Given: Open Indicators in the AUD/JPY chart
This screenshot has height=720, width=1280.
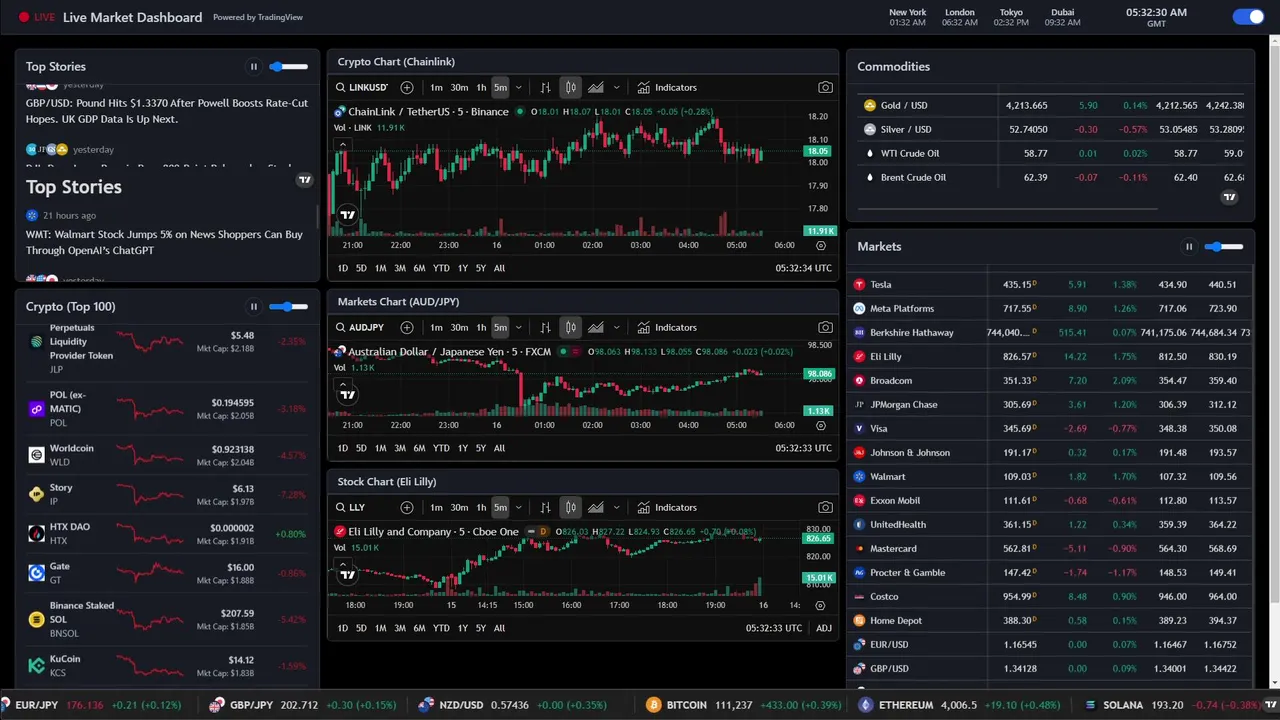Looking at the screenshot, I should 667,328.
